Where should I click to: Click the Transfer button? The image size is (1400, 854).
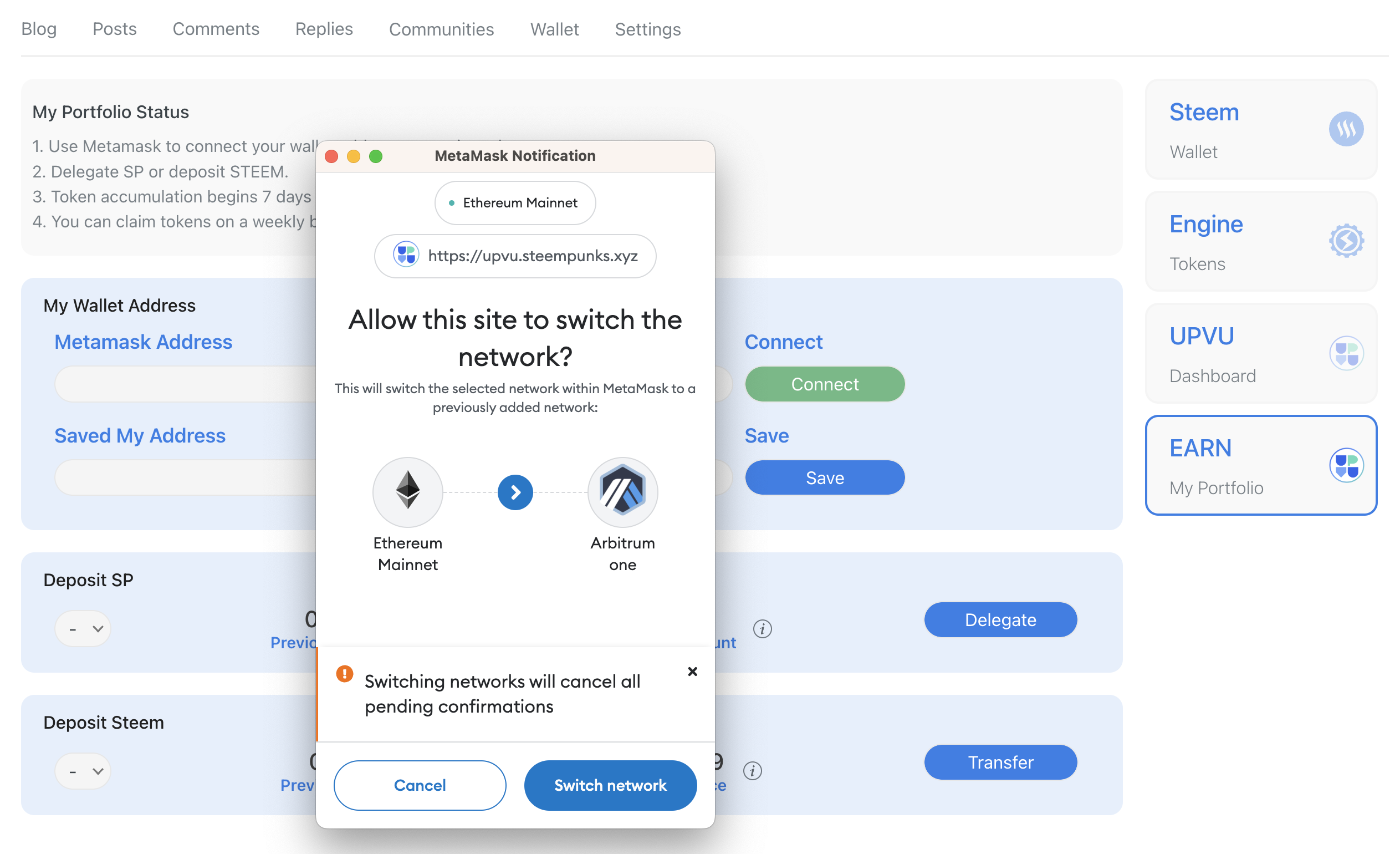point(1000,762)
